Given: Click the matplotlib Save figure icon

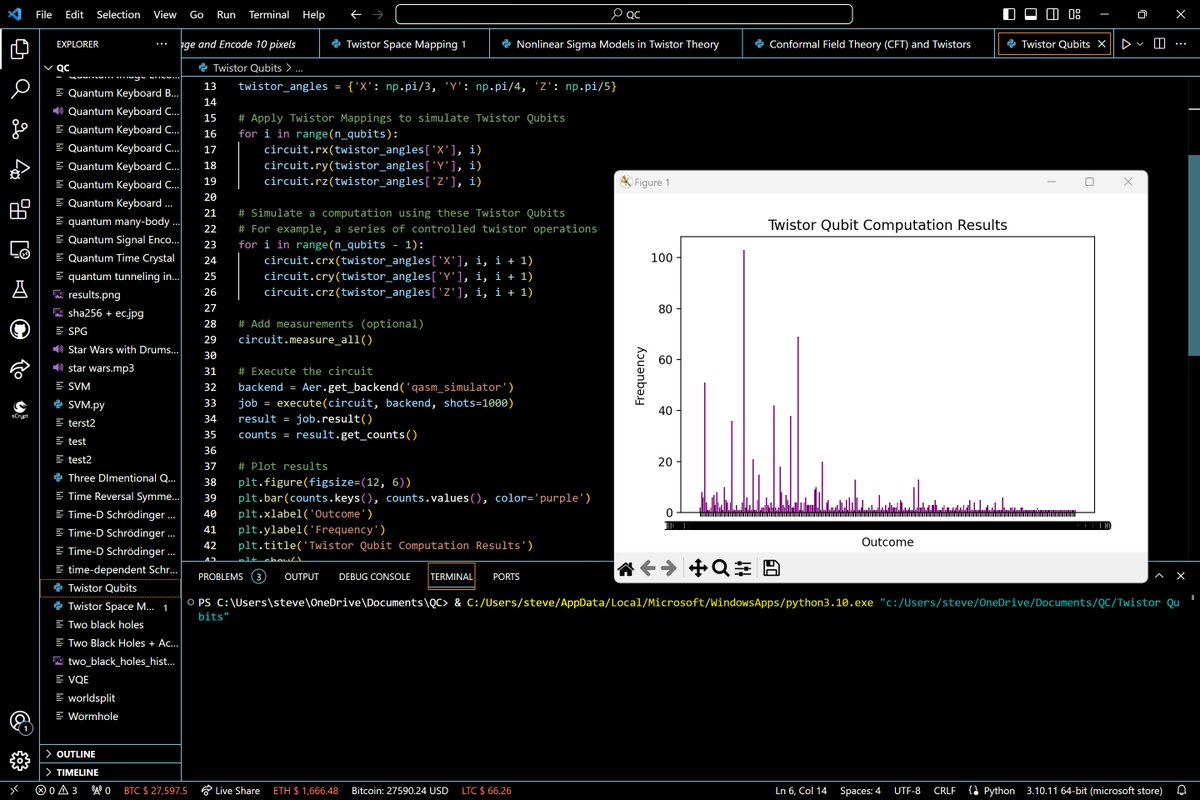Looking at the screenshot, I should pyautogui.click(x=771, y=568).
